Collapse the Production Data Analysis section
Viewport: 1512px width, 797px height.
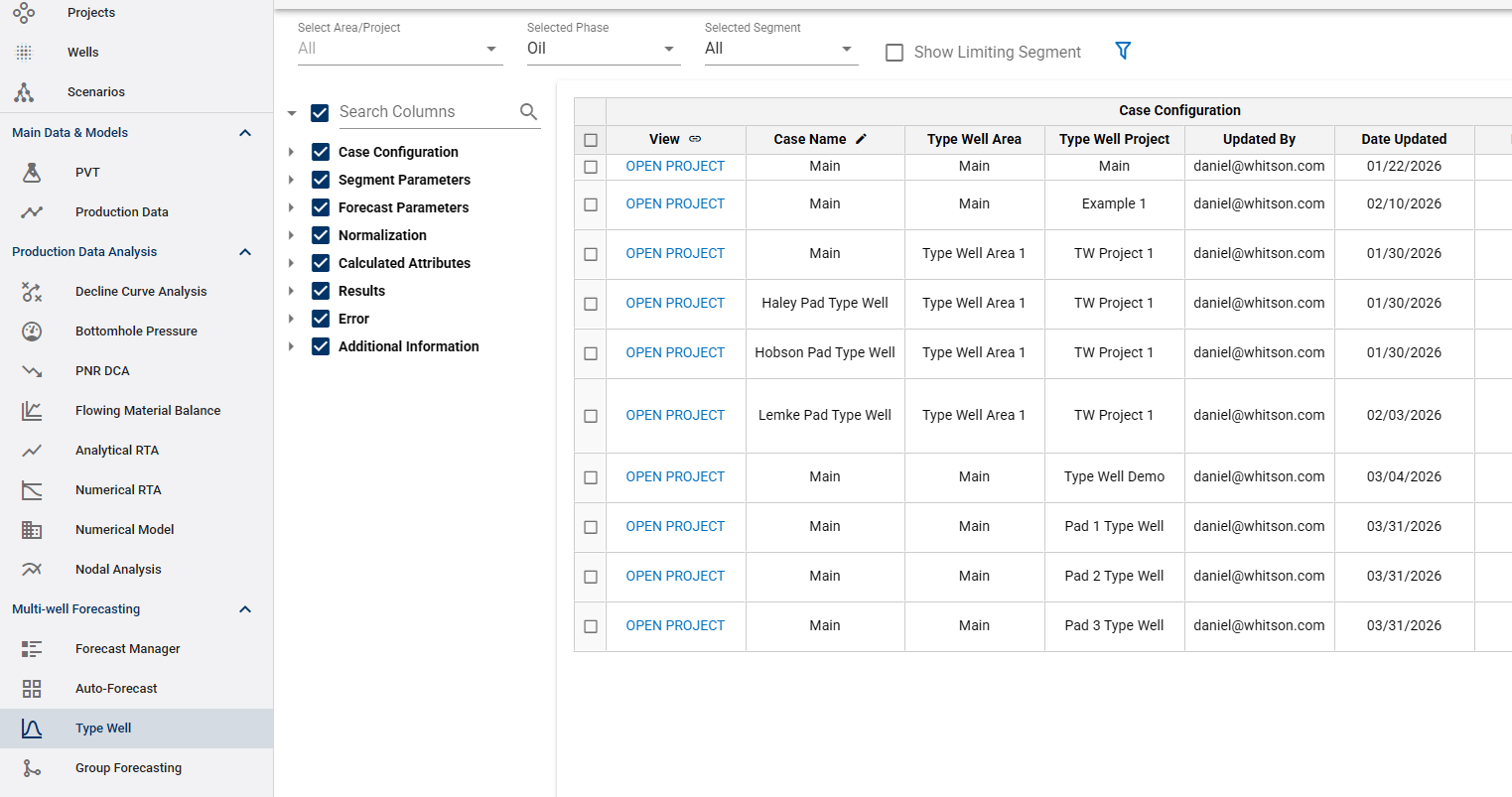(x=245, y=252)
